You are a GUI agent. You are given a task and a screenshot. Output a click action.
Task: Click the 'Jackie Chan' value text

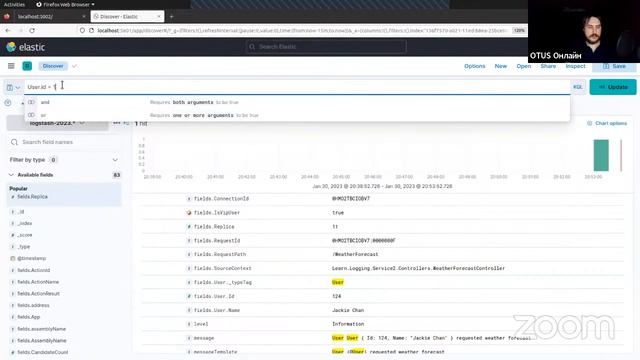pos(348,310)
